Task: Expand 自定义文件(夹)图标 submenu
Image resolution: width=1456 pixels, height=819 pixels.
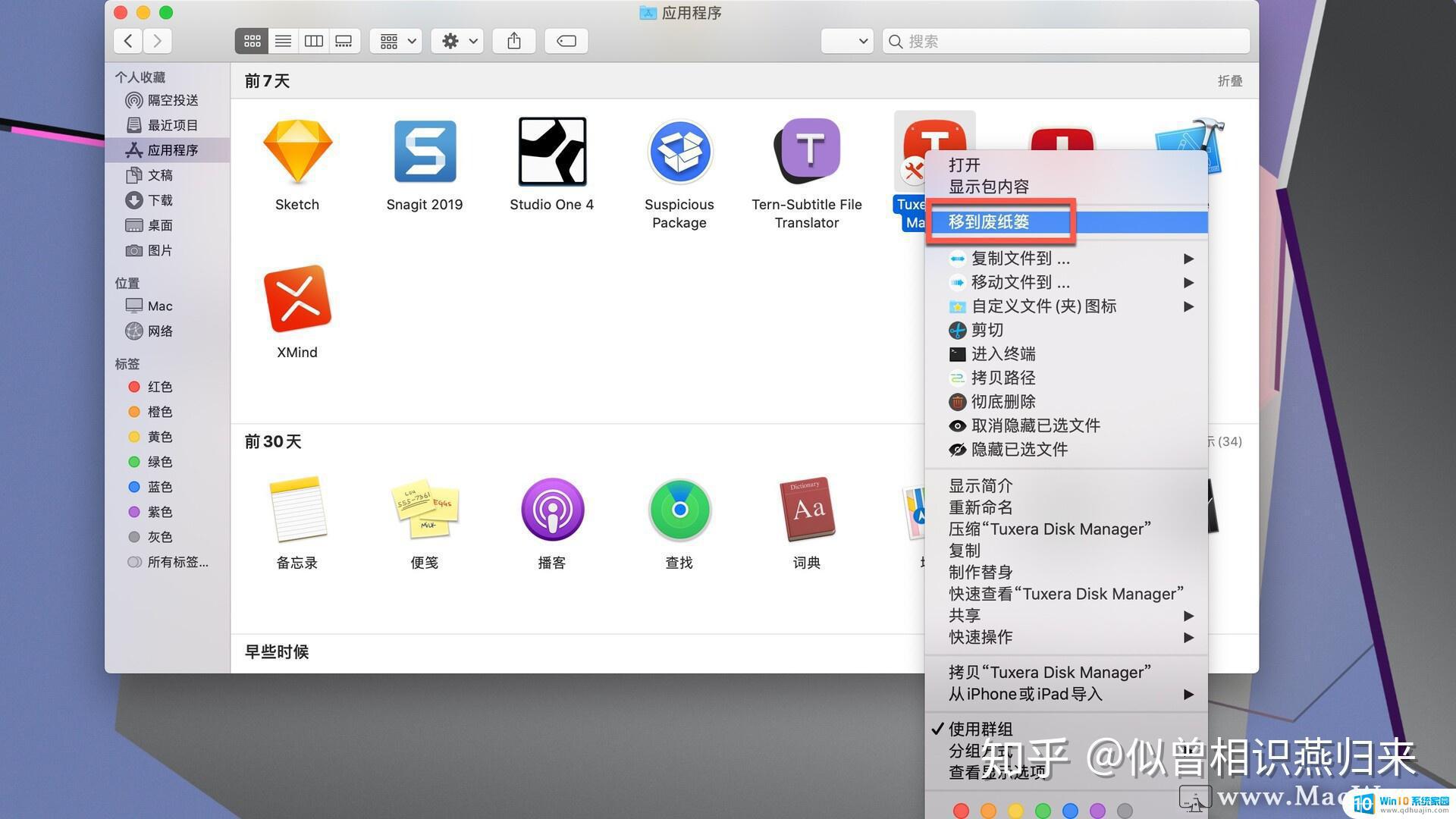Action: click(x=1066, y=306)
